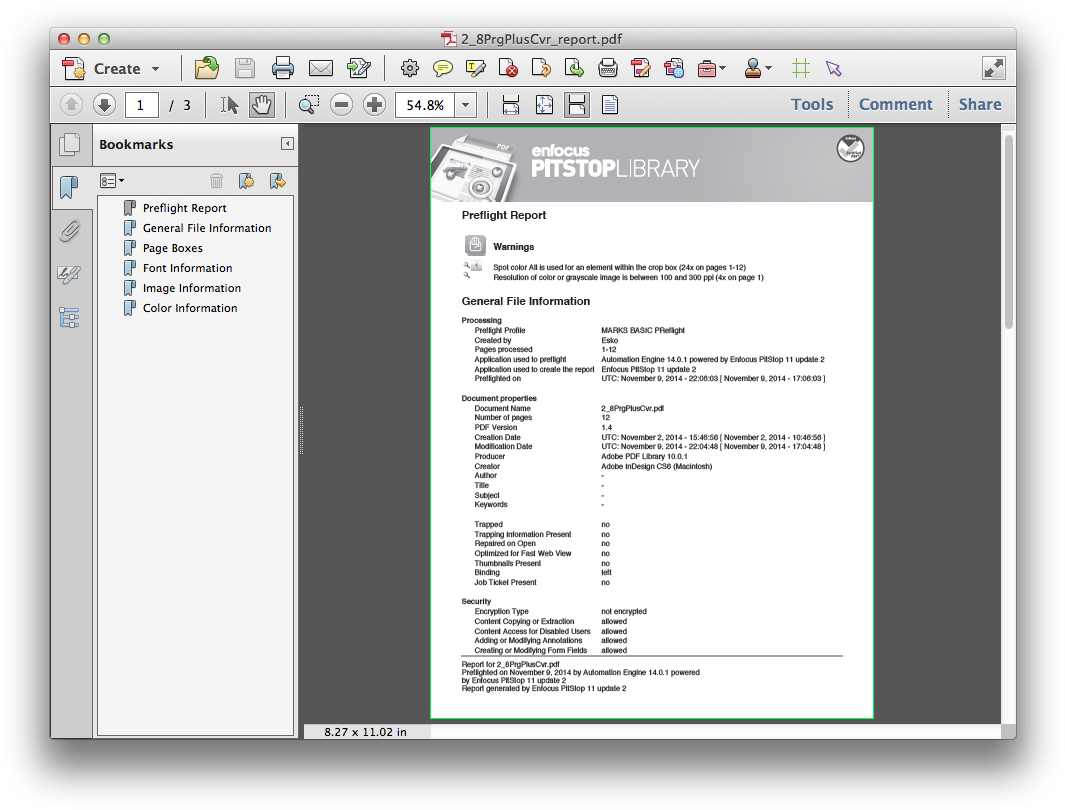The height and width of the screenshot is (810, 1065).
Task: Click the envelope icon to email the file
Action: [321, 69]
